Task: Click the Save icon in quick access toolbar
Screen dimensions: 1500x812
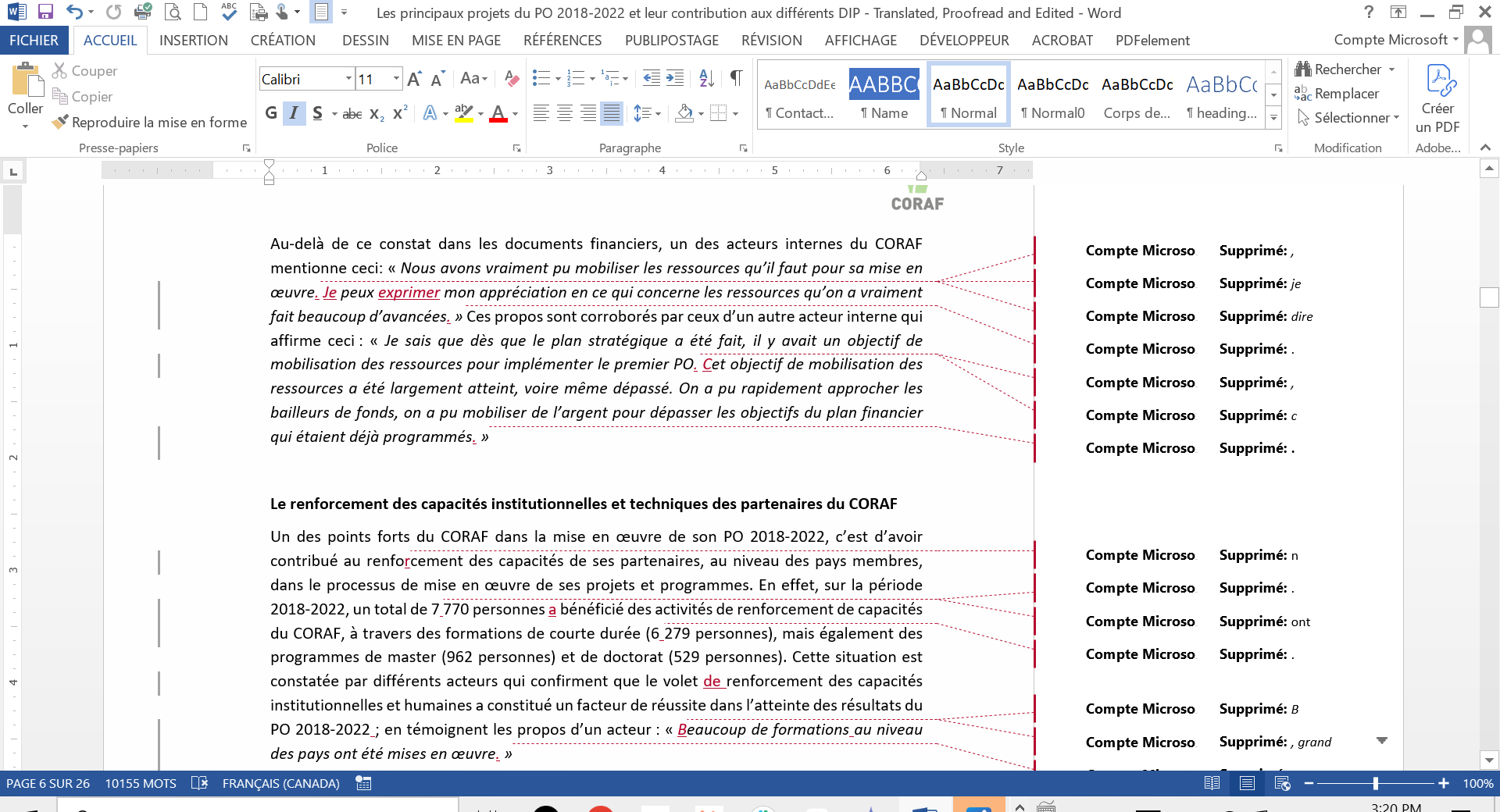Action: [45, 12]
